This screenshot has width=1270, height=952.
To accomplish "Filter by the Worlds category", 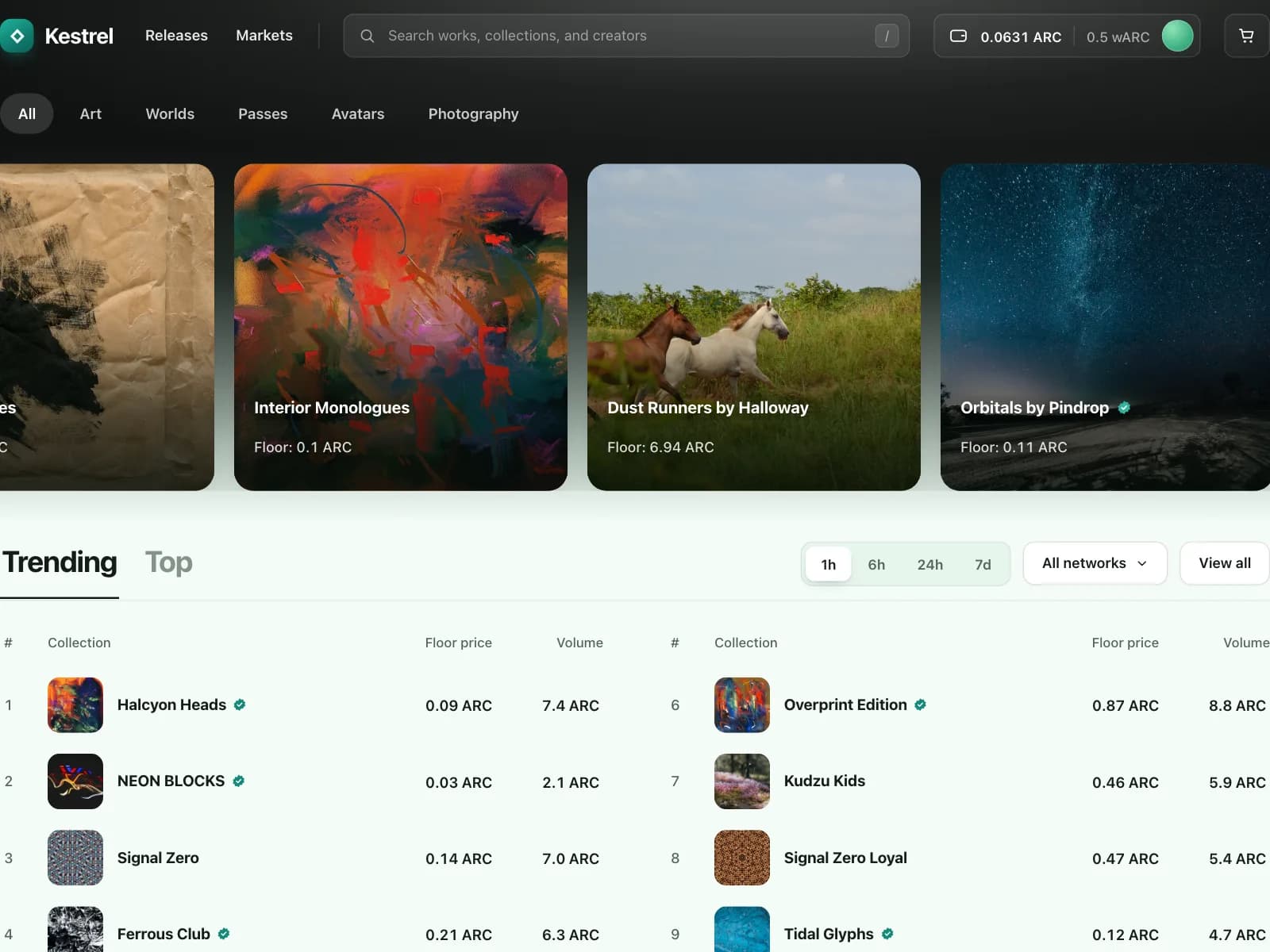I will 170,113.
